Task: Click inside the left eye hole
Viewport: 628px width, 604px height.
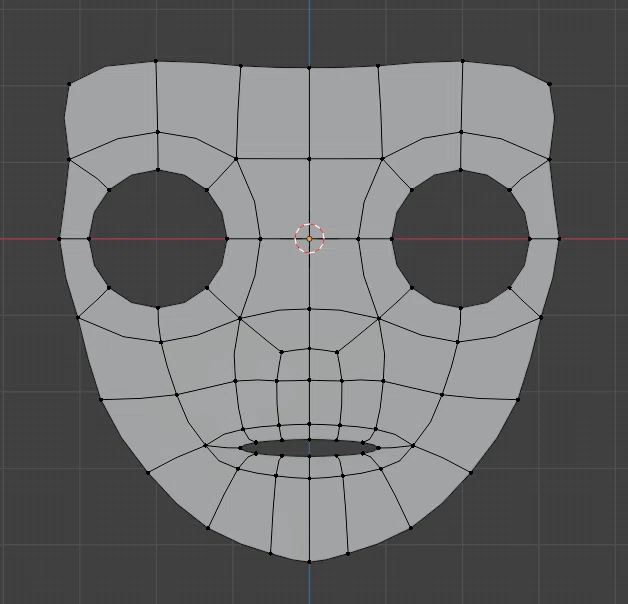Action: [x=158, y=239]
